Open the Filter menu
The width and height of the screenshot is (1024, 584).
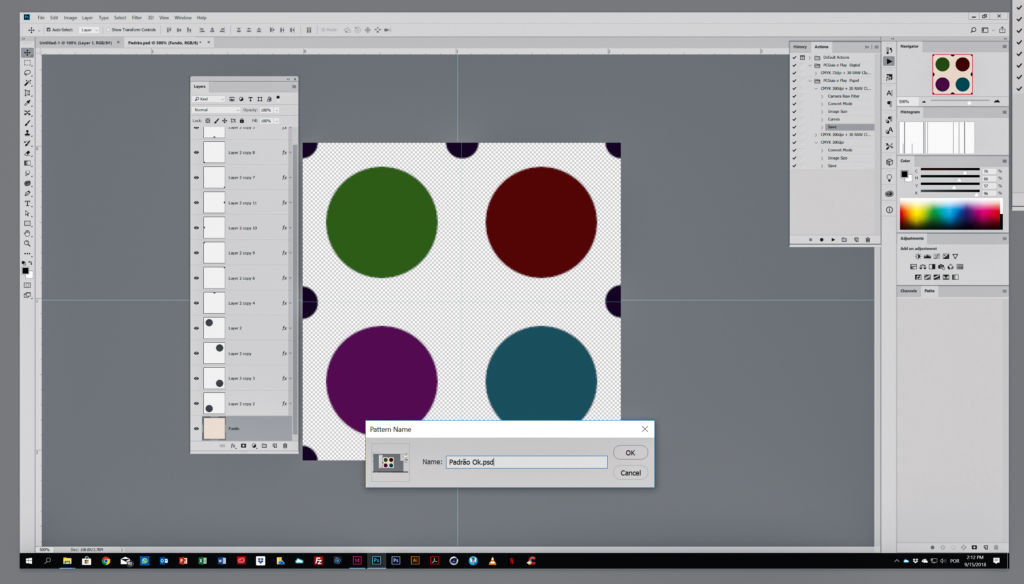pyautogui.click(x=136, y=18)
